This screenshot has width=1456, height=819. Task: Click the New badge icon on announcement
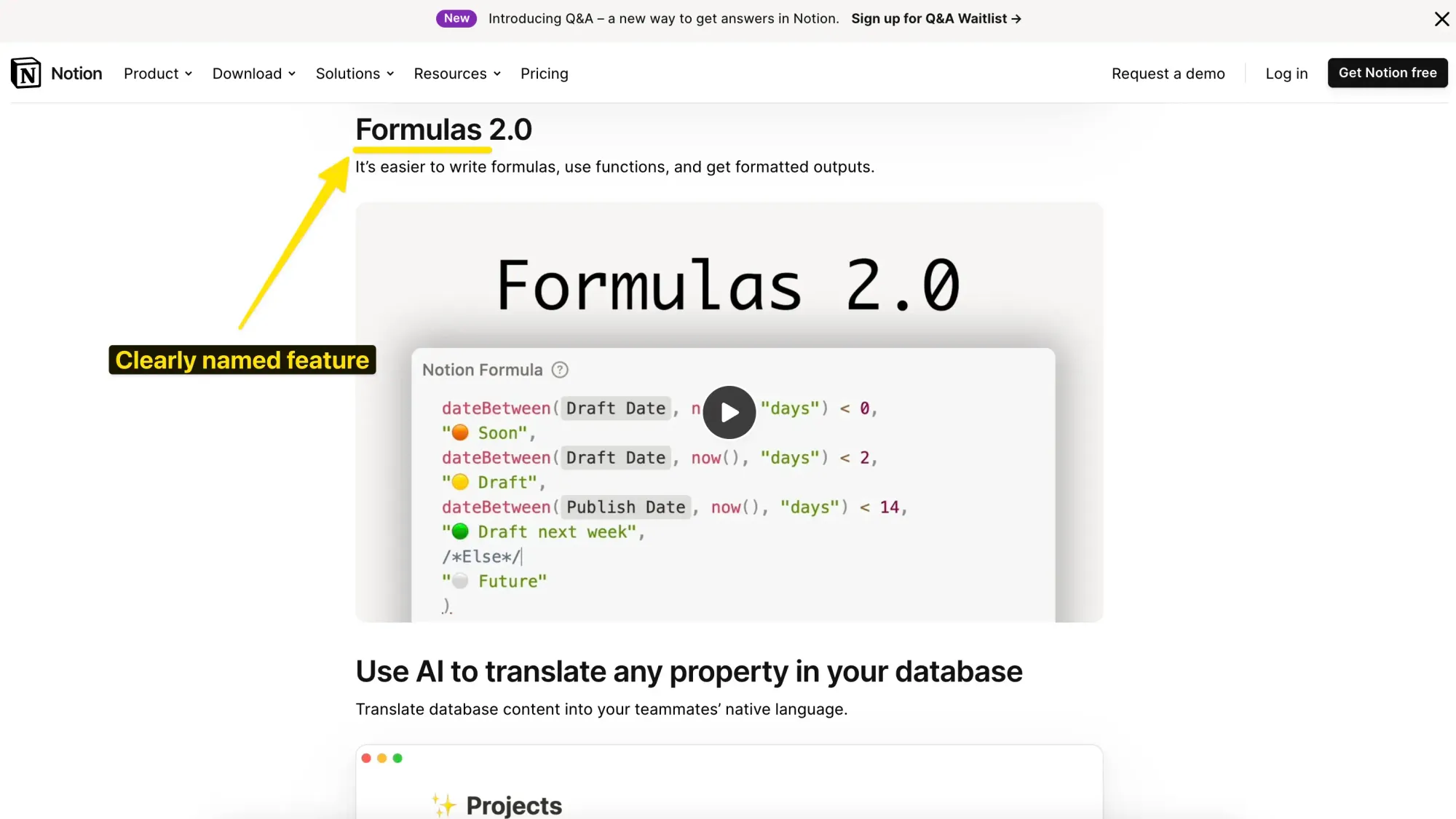(x=454, y=18)
